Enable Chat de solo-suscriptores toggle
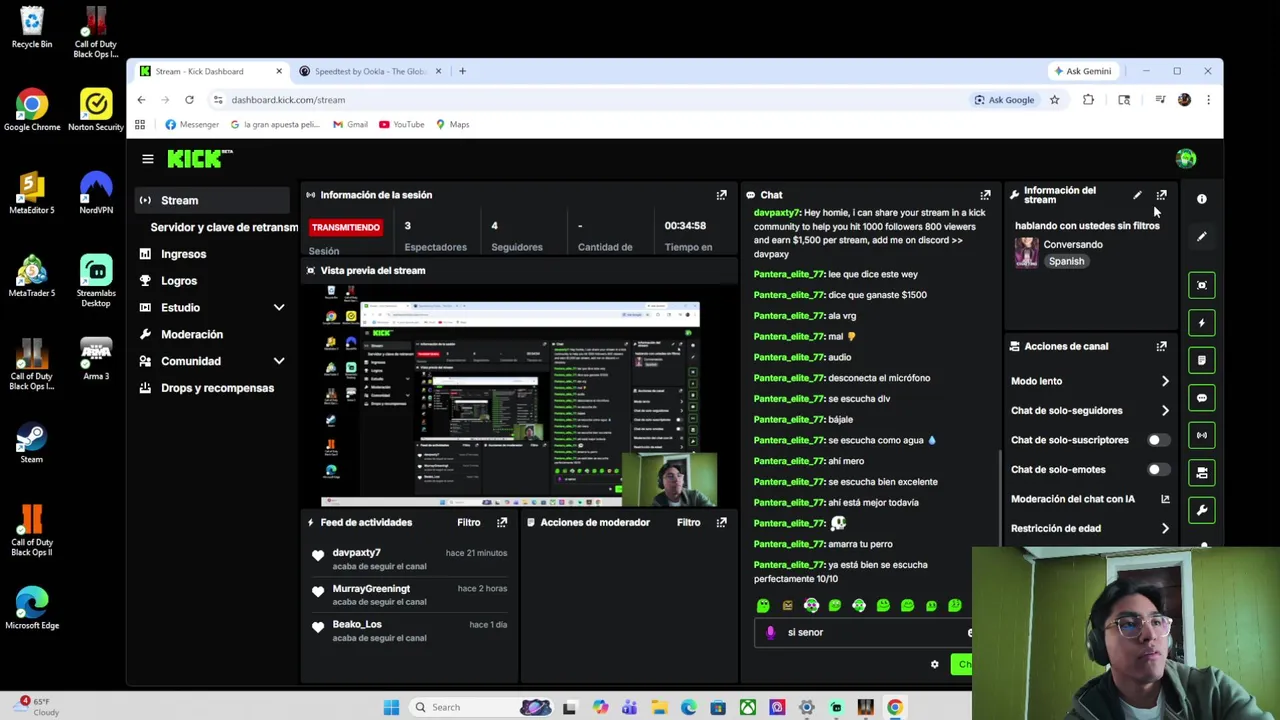This screenshot has width=1280, height=720. pos(1157,440)
